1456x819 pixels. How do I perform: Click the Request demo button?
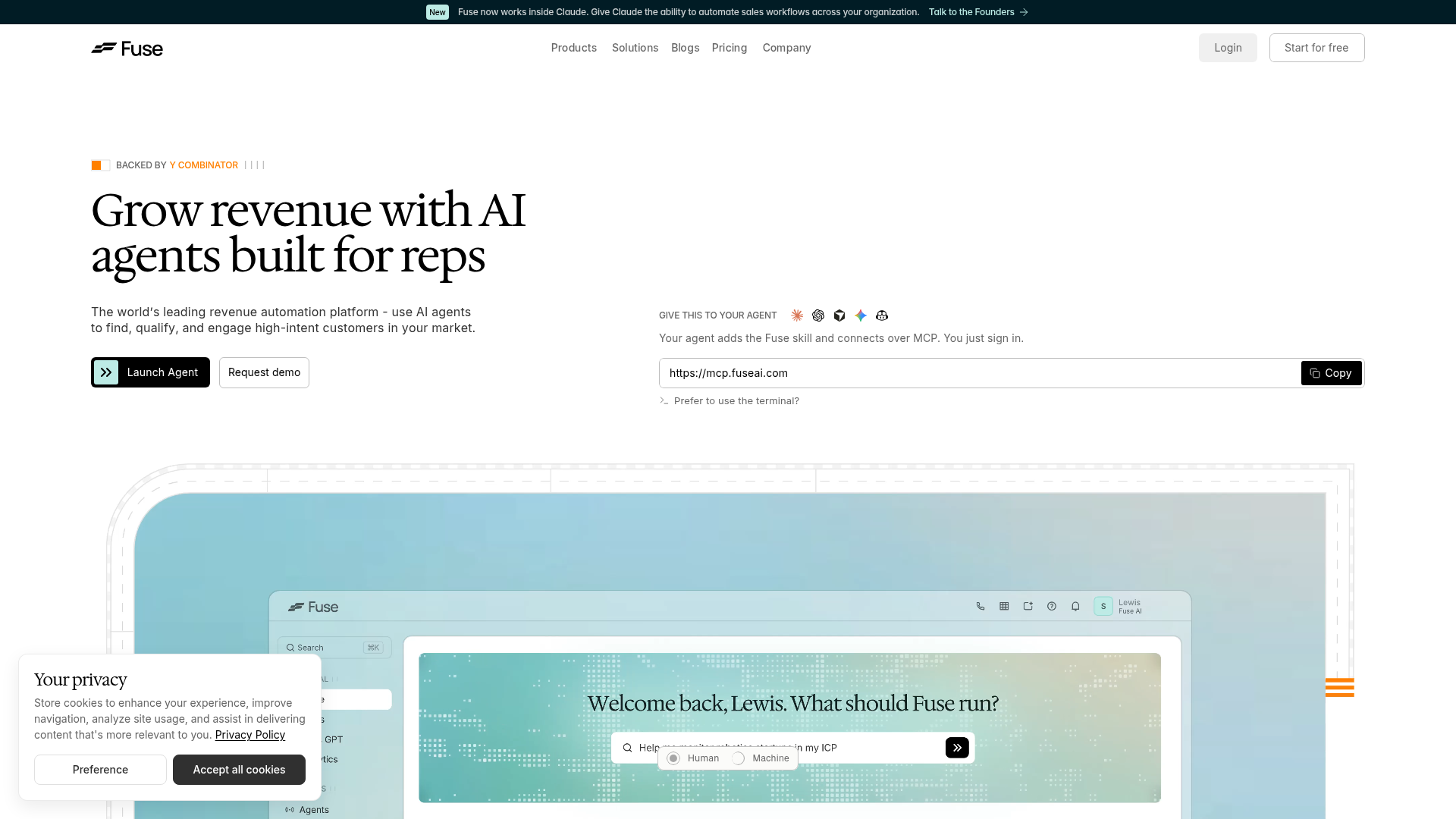point(264,372)
